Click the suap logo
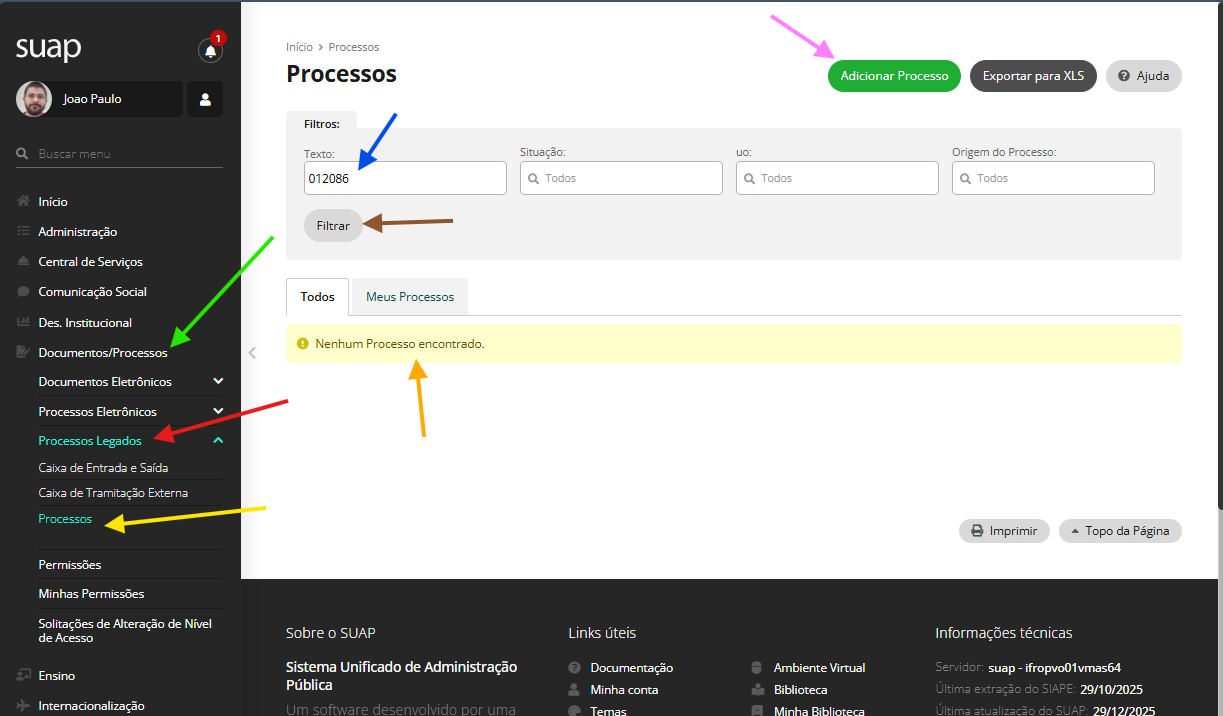The image size is (1223, 716). (x=48, y=48)
